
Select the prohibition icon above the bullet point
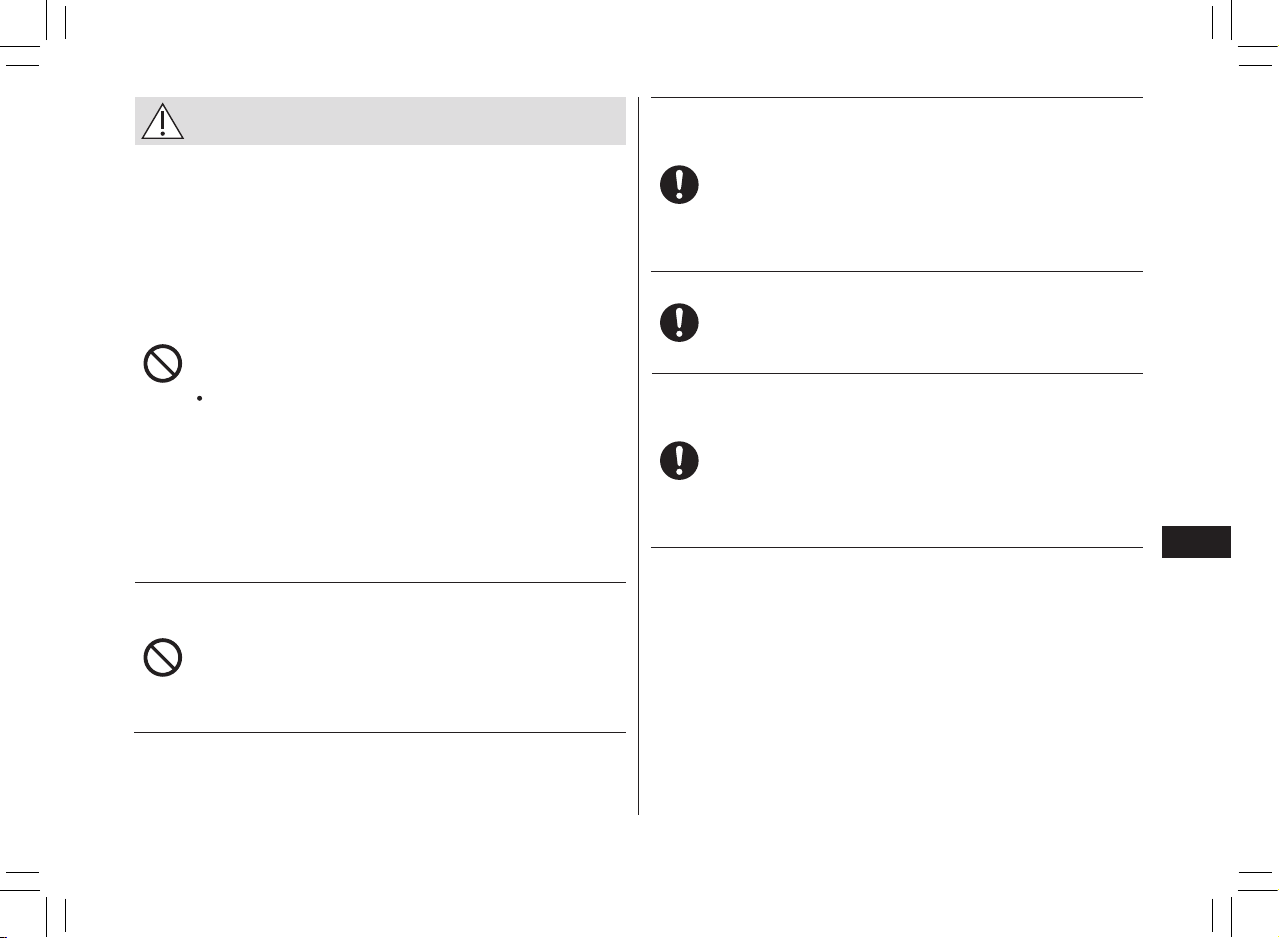click(x=162, y=363)
